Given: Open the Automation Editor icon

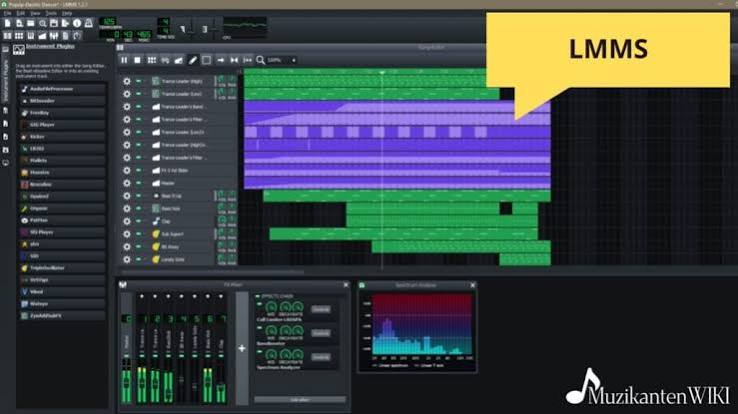Looking at the screenshot, I should (x=42, y=36).
